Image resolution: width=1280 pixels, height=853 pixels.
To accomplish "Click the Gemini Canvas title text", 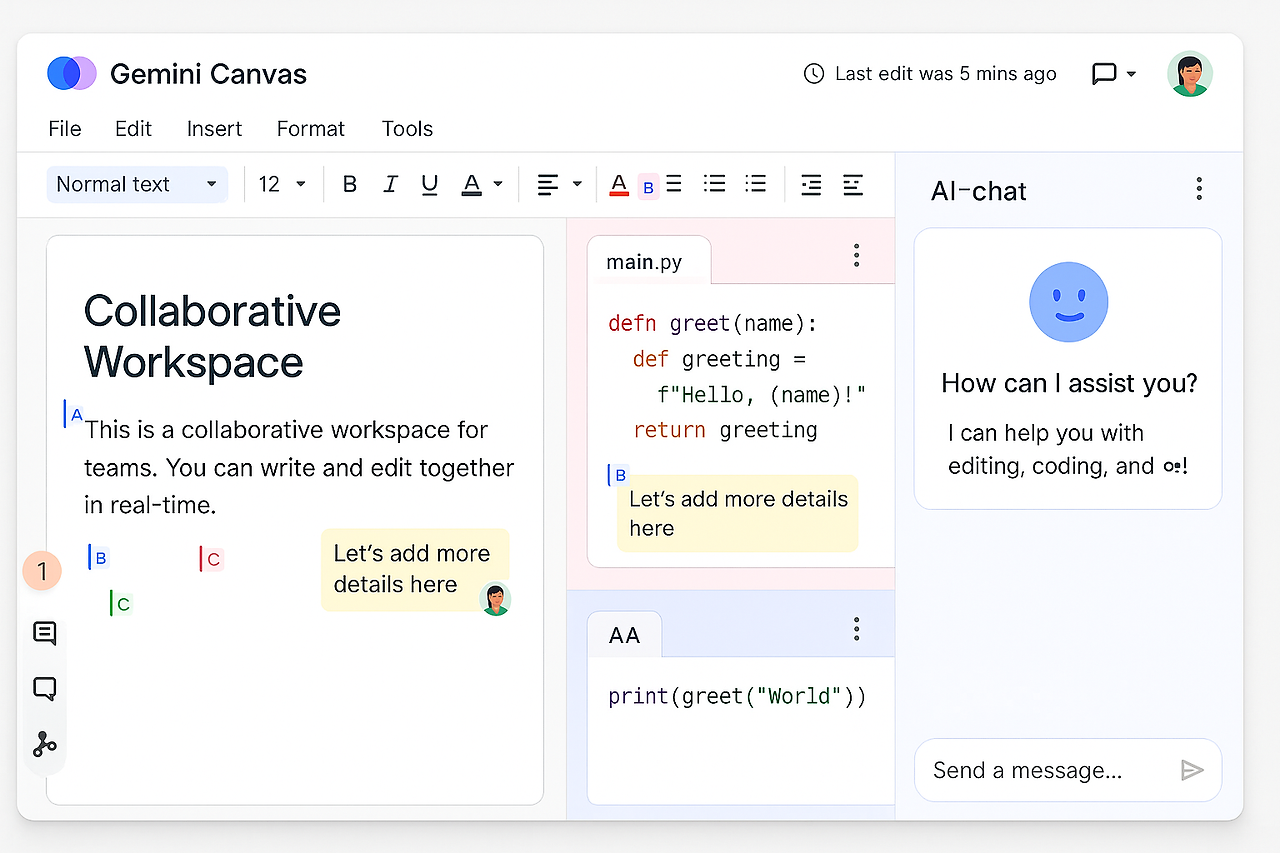I will [x=208, y=74].
